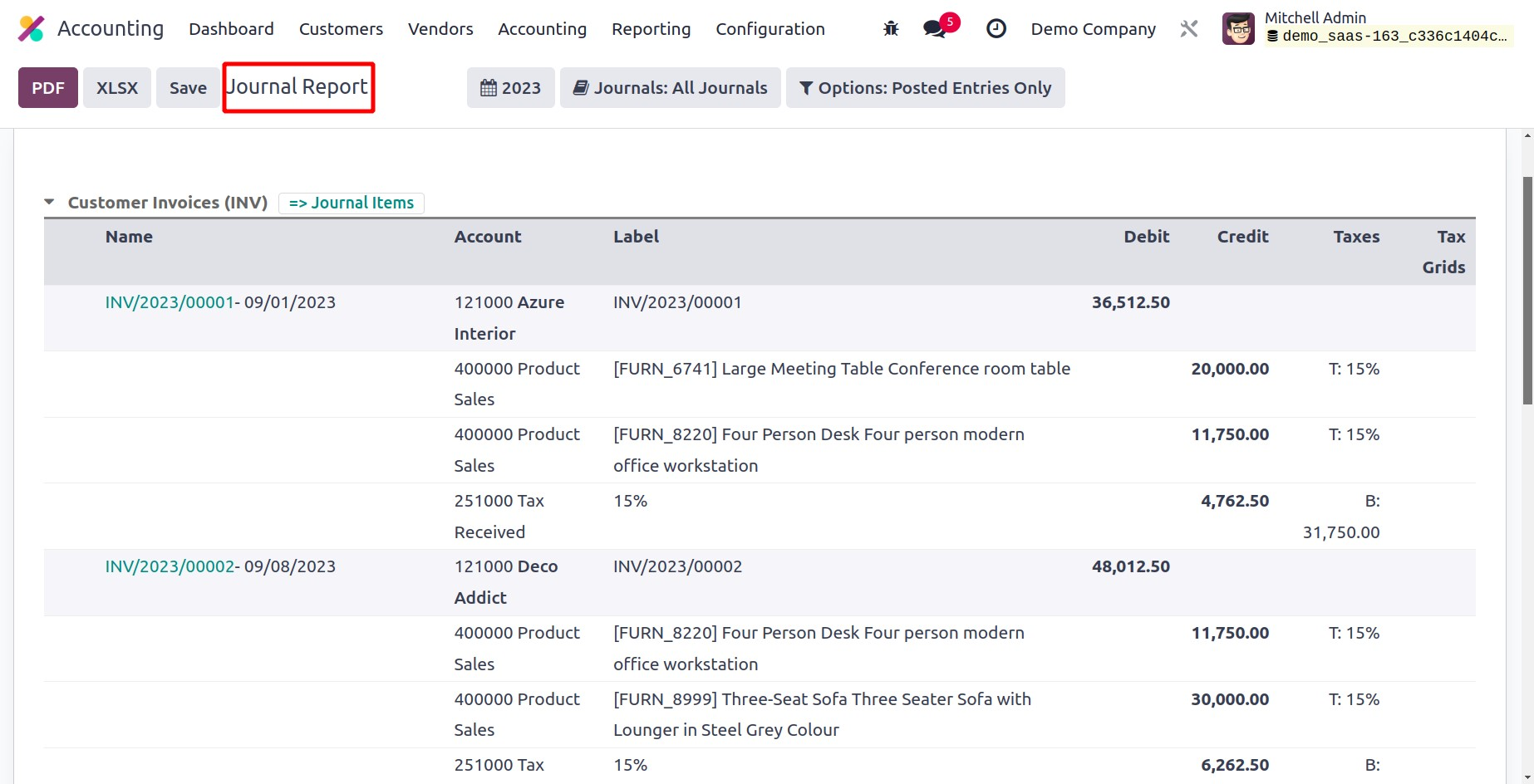The width and height of the screenshot is (1534, 784).
Task: Open the Customers menu
Action: (x=341, y=29)
